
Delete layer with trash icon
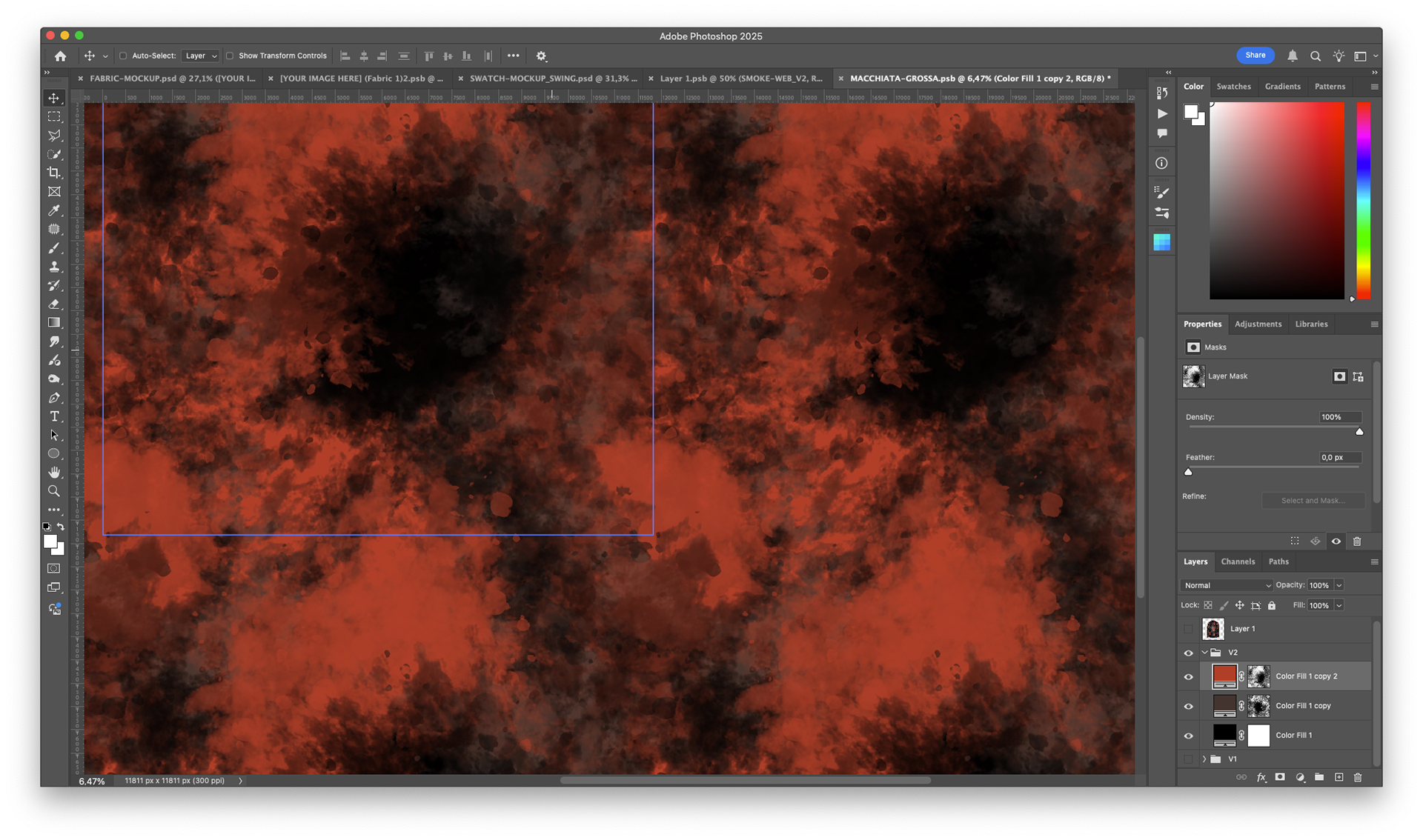pyautogui.click(x=1358, y=777)
